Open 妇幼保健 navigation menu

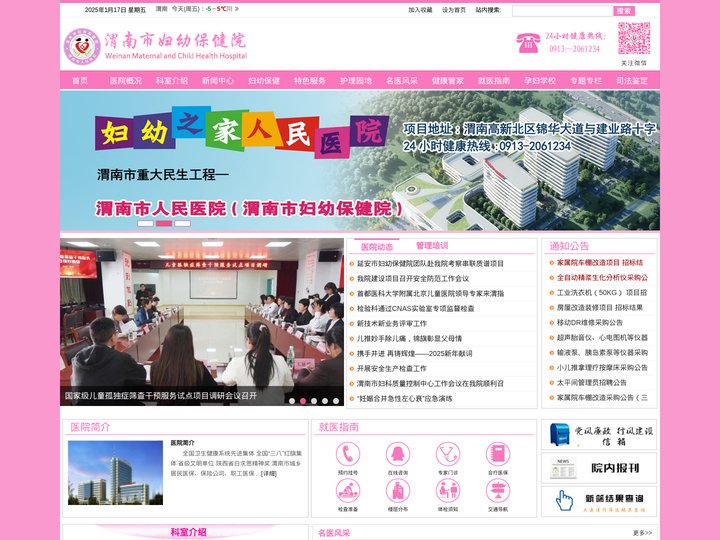(x=264, y=80)
